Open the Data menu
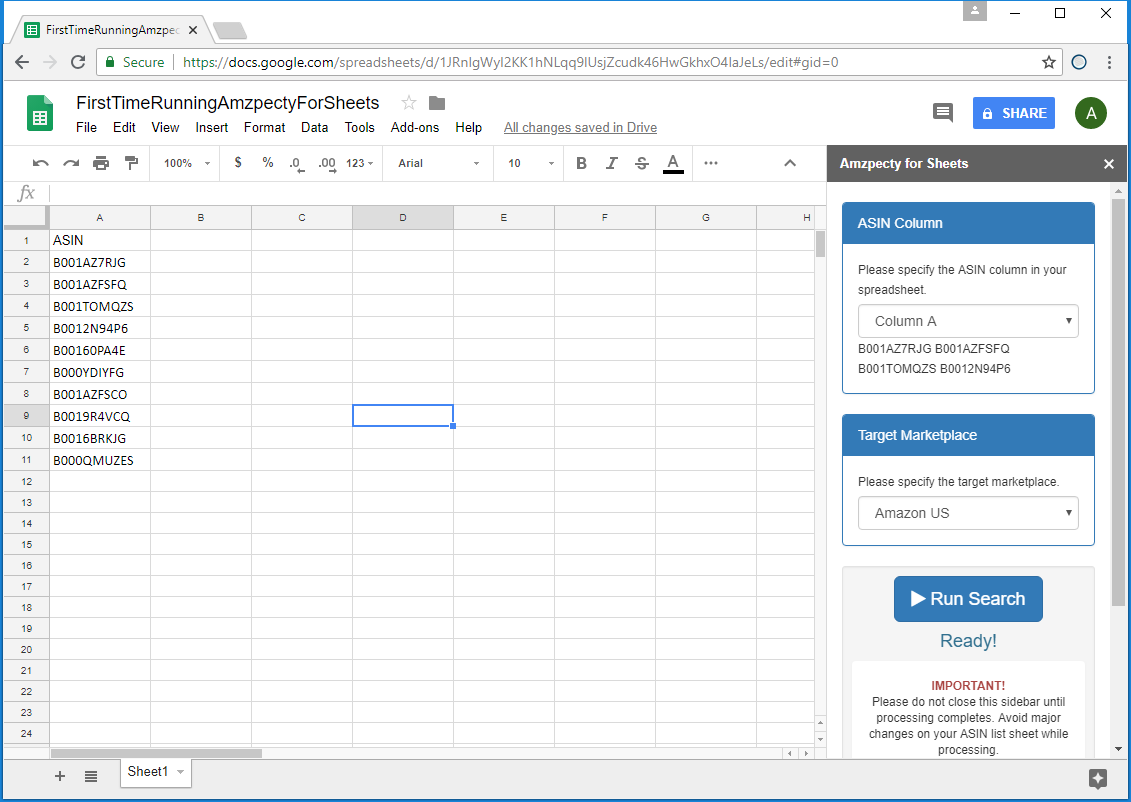This screenshot has height=802, width=1131. pyautogui.click(x=314, y=127)
